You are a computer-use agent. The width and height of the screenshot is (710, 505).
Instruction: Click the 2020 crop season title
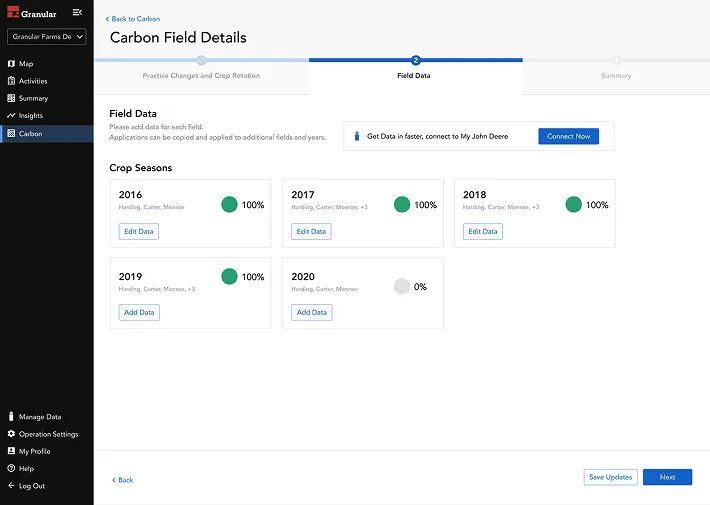tap(303, 277)
